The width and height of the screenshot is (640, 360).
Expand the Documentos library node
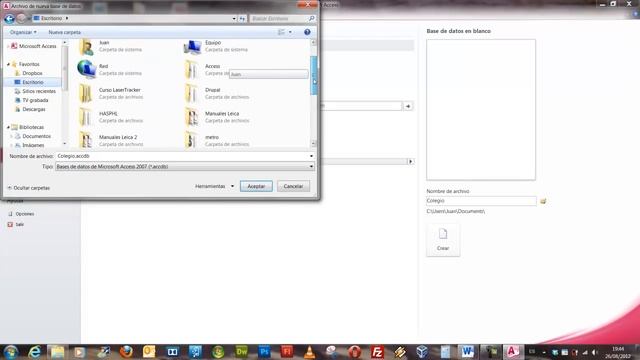tap(11, 136)
